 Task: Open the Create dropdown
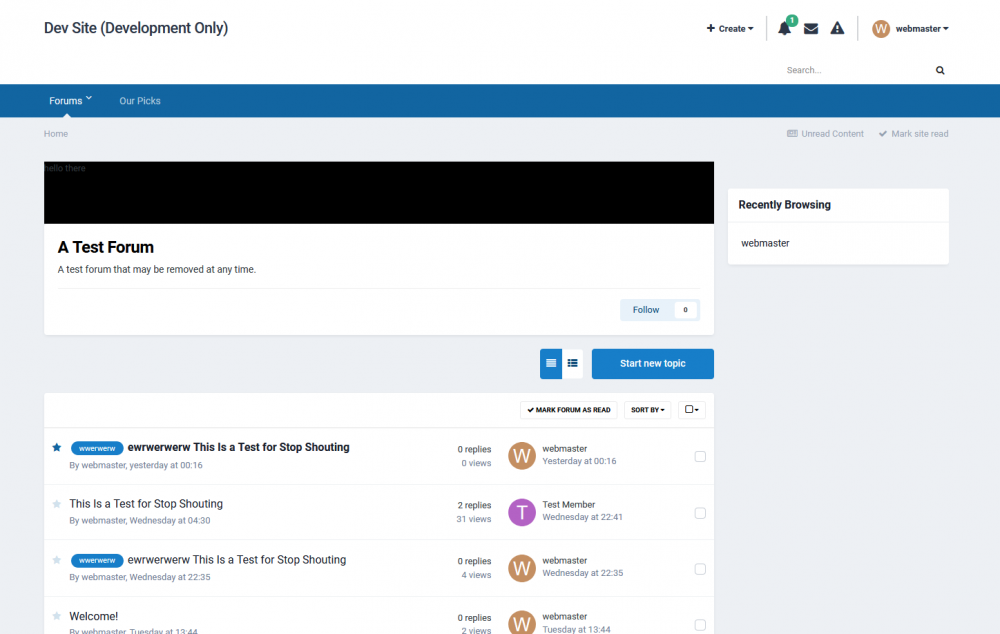[729, 28]
